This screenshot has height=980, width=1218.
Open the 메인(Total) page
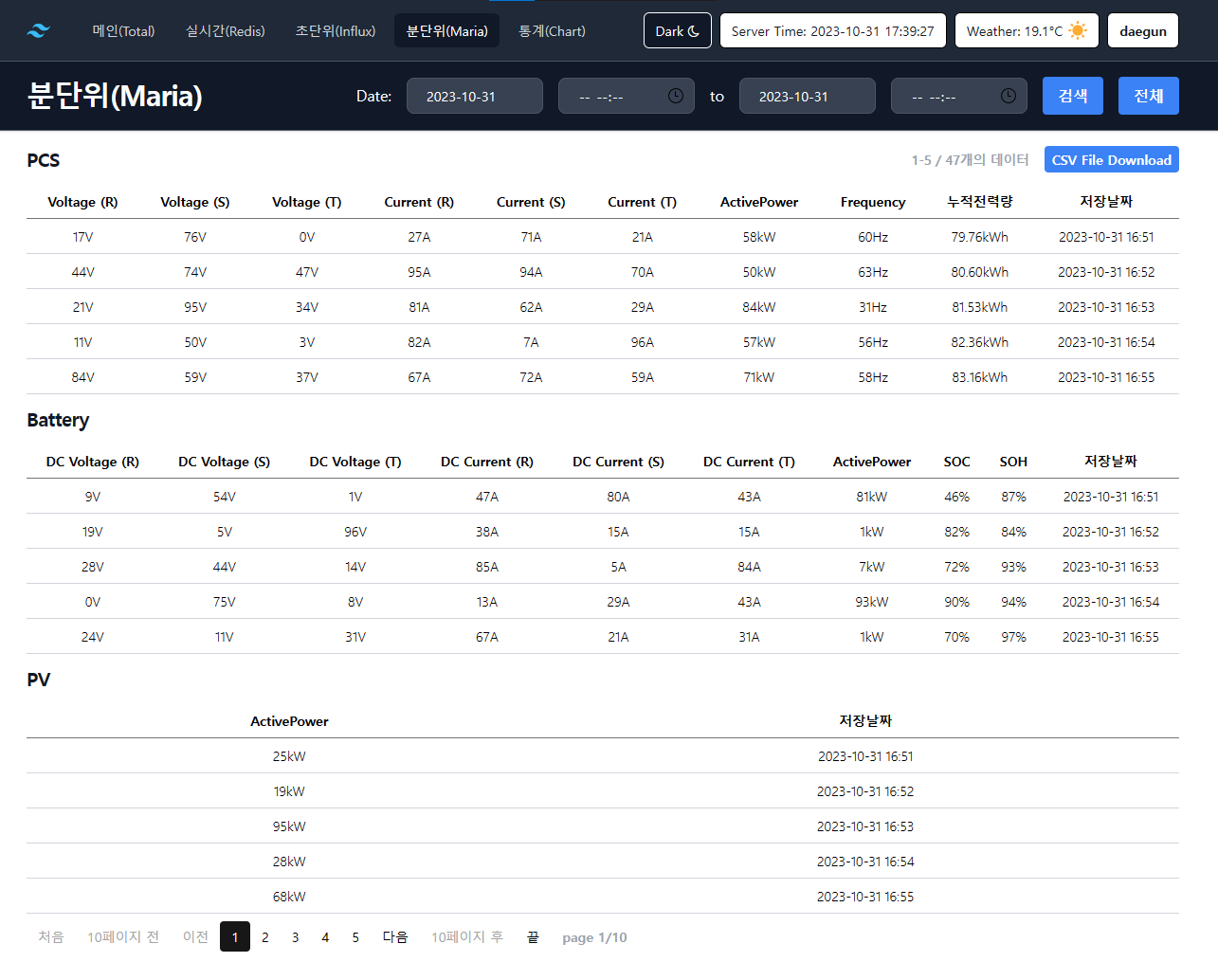tap(123, 30)
